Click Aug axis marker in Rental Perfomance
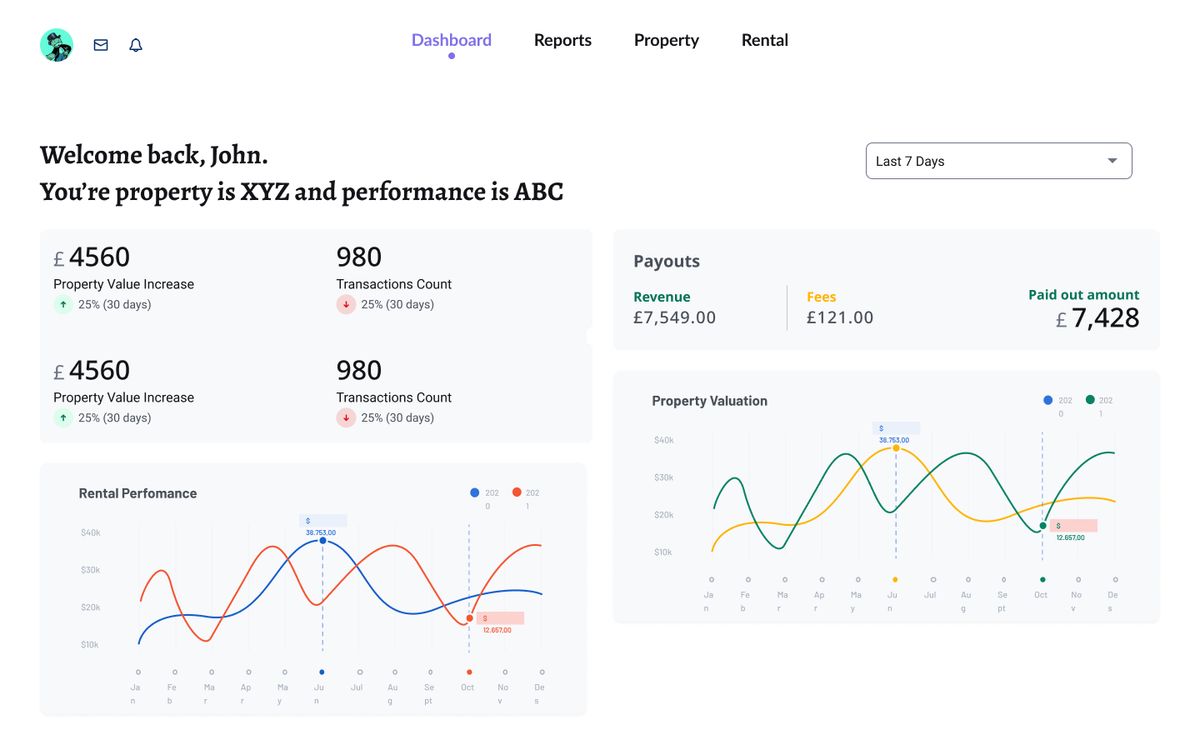 (x=395, y=672)
